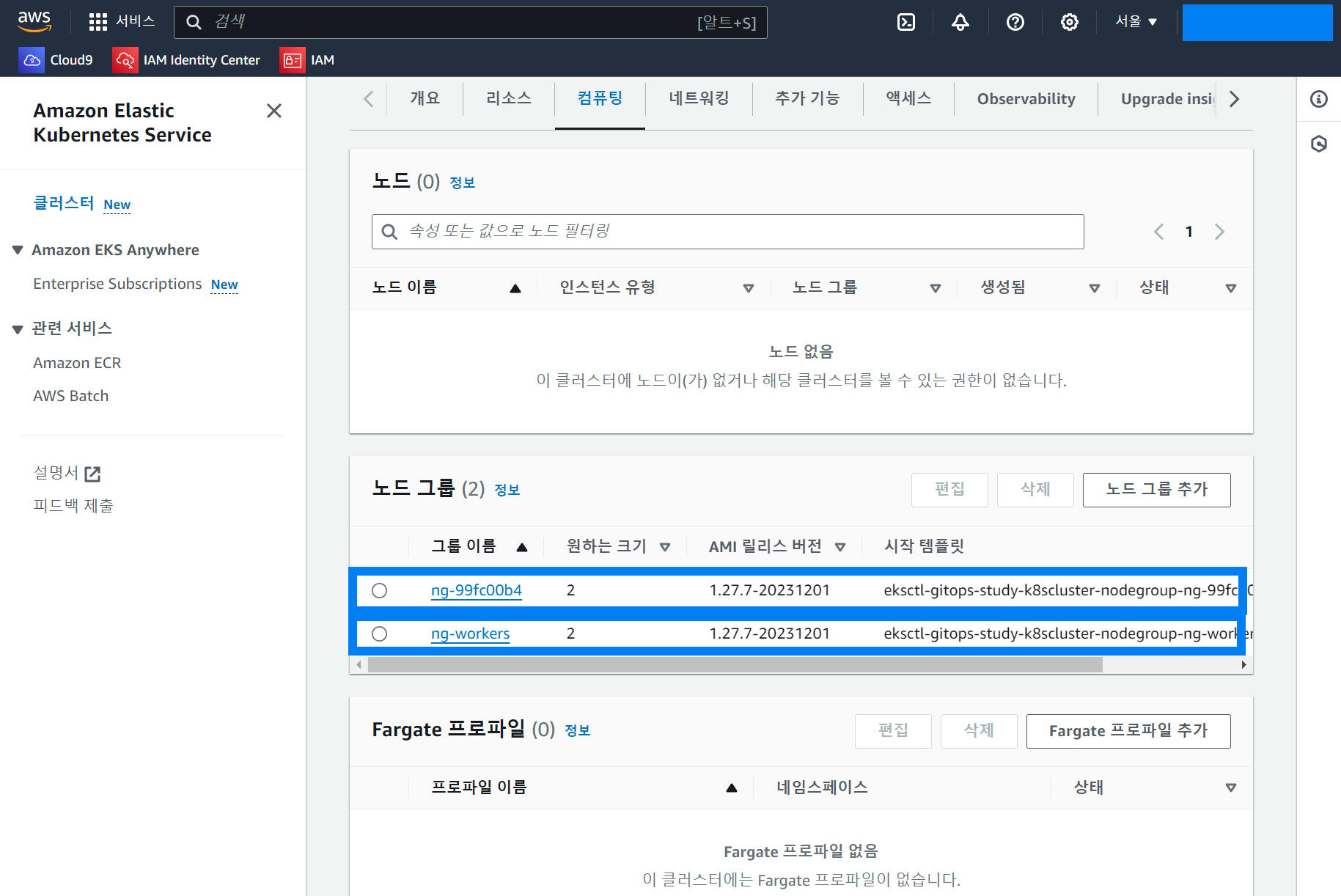The width and height of the screenshot is (1341, 896).
Task: Collapse the 관련 서비스 section
Action: point(18,329)
